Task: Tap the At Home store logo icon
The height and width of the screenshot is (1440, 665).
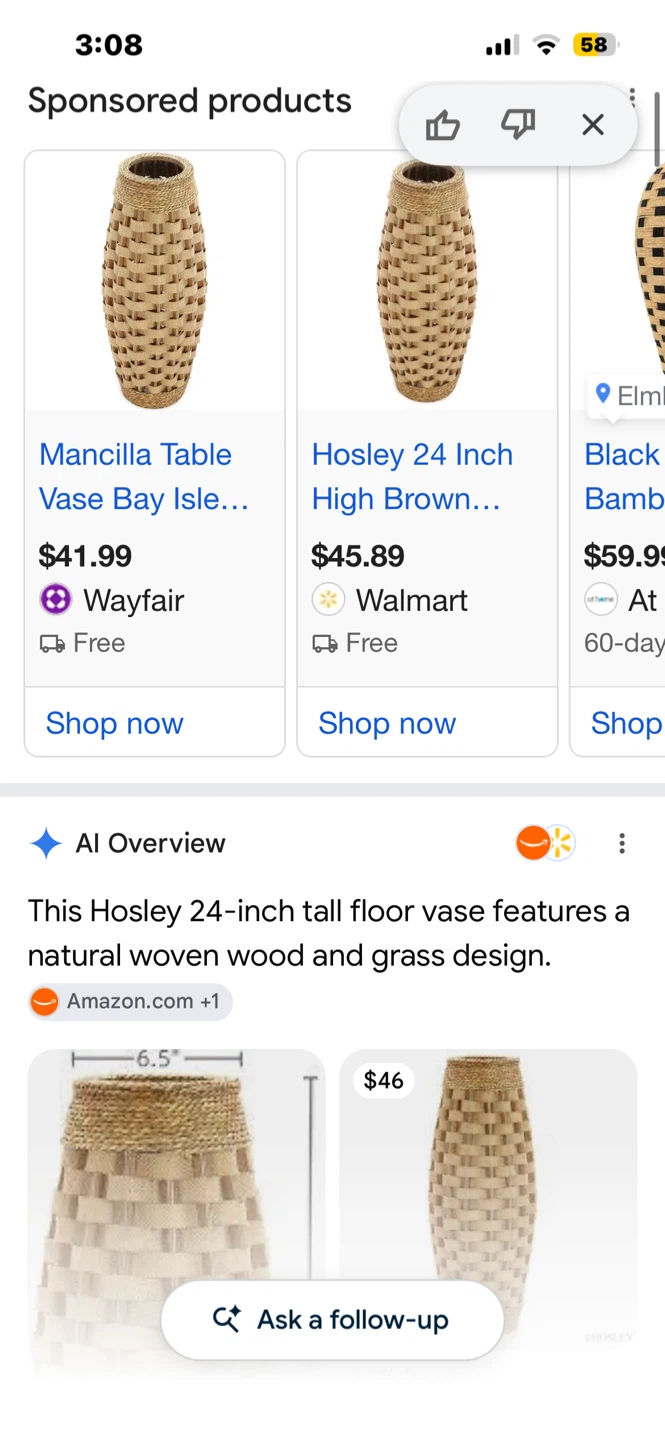Action: (x=601, y=600)
